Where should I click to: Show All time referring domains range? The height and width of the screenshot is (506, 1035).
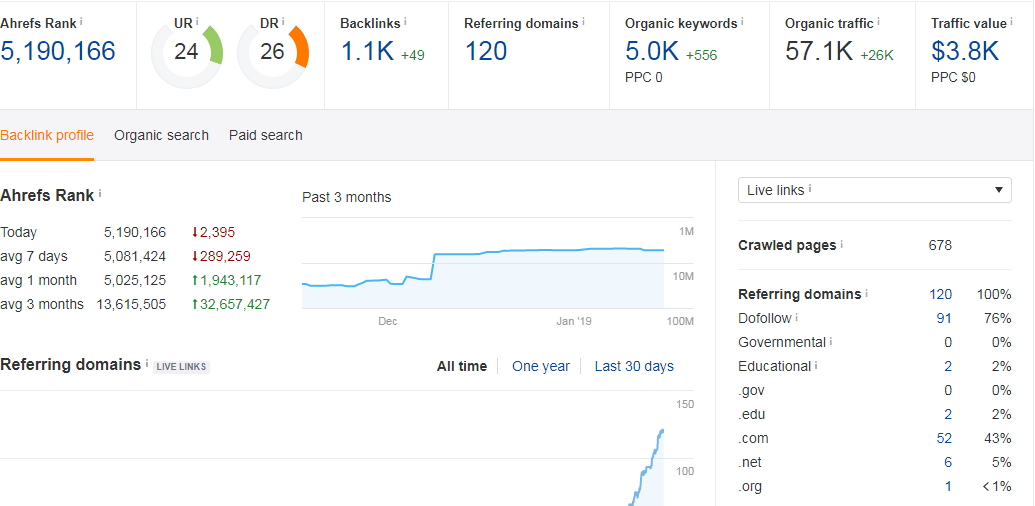[461, 366]
